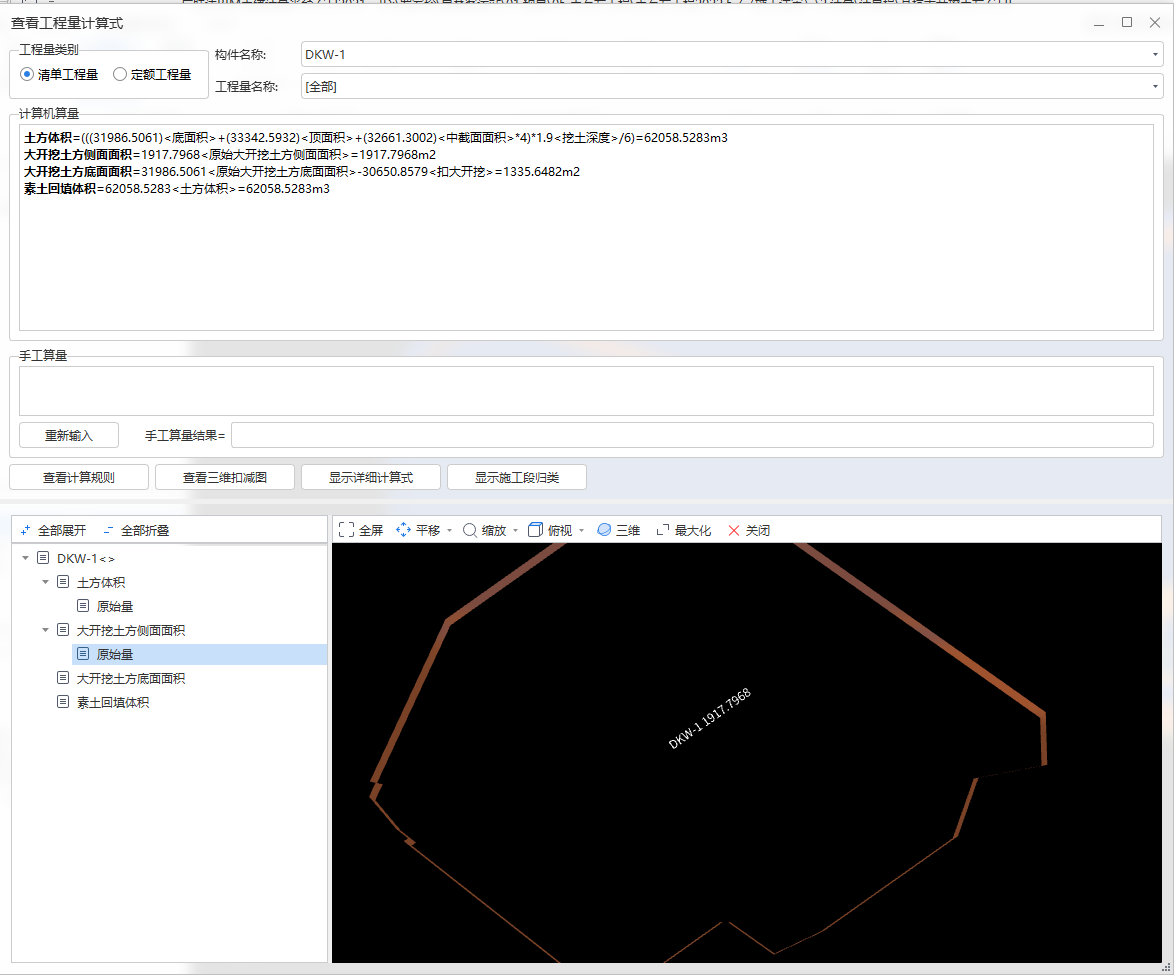Image resolution: width=1174 pixels, height=975 pixels.
Task: Click the 大开挖土方底面面积 formula line
Action: [302, 172]
